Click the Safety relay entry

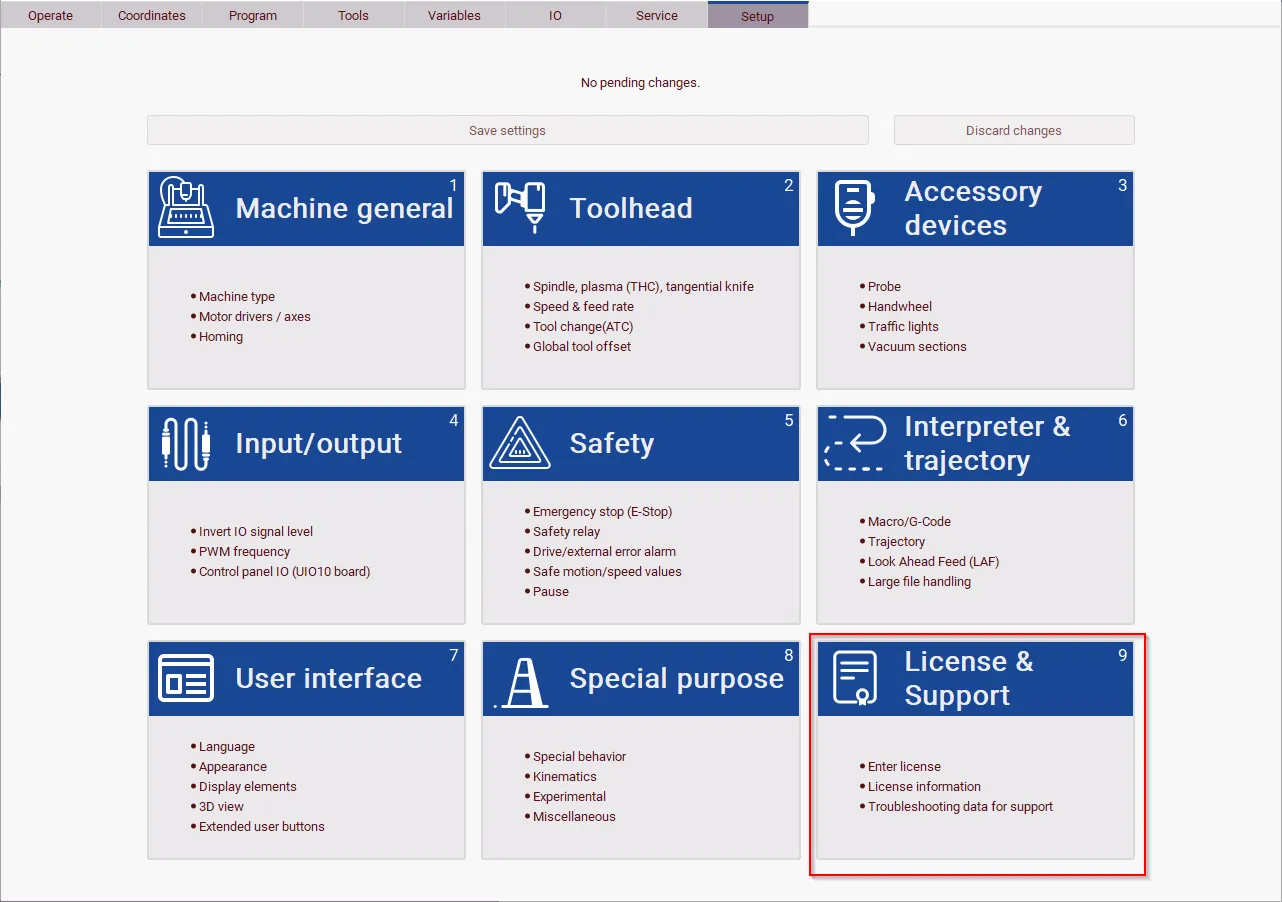click(x=566, y=531)
